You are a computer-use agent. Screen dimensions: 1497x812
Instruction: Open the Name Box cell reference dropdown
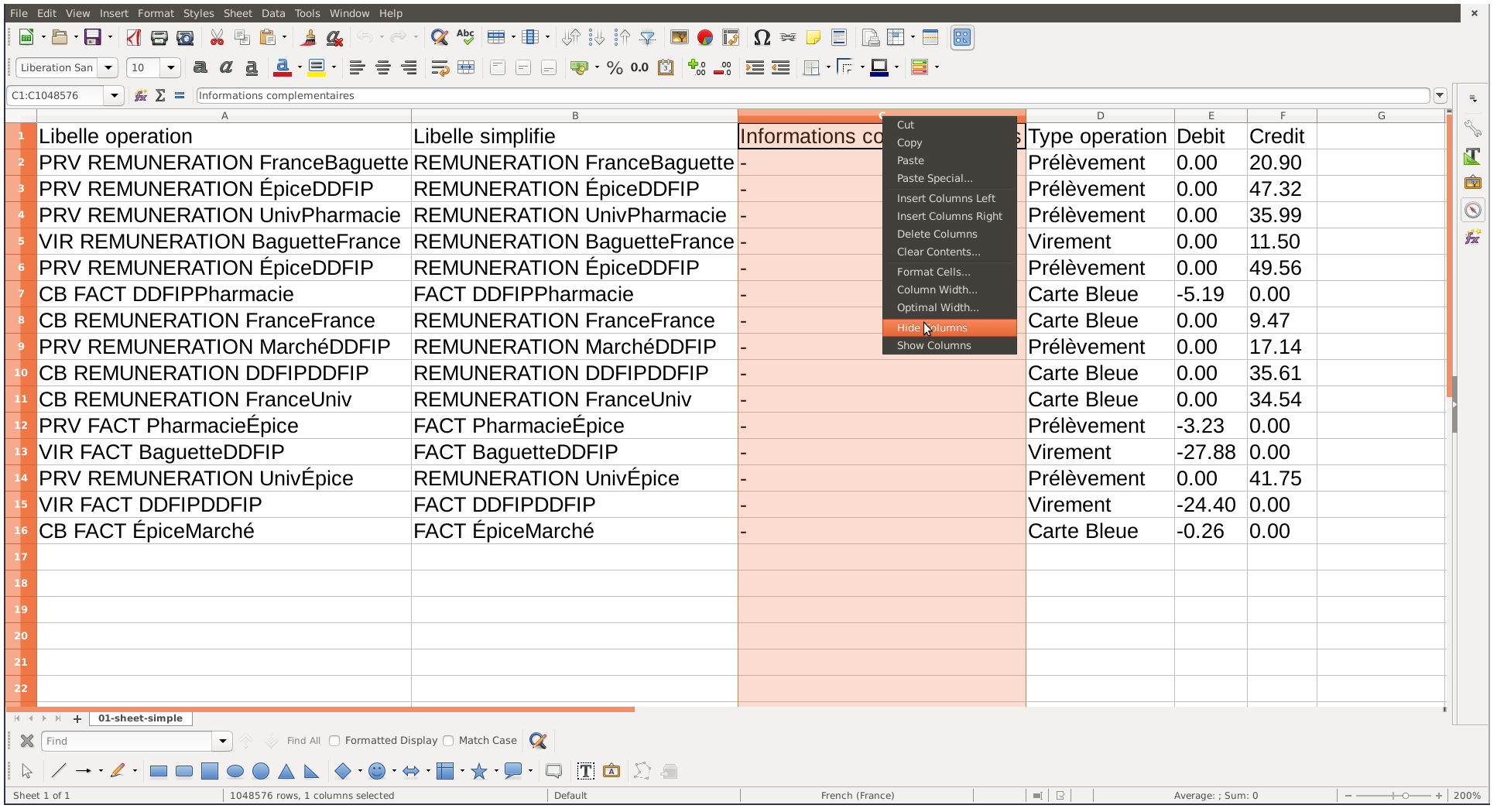115,95
